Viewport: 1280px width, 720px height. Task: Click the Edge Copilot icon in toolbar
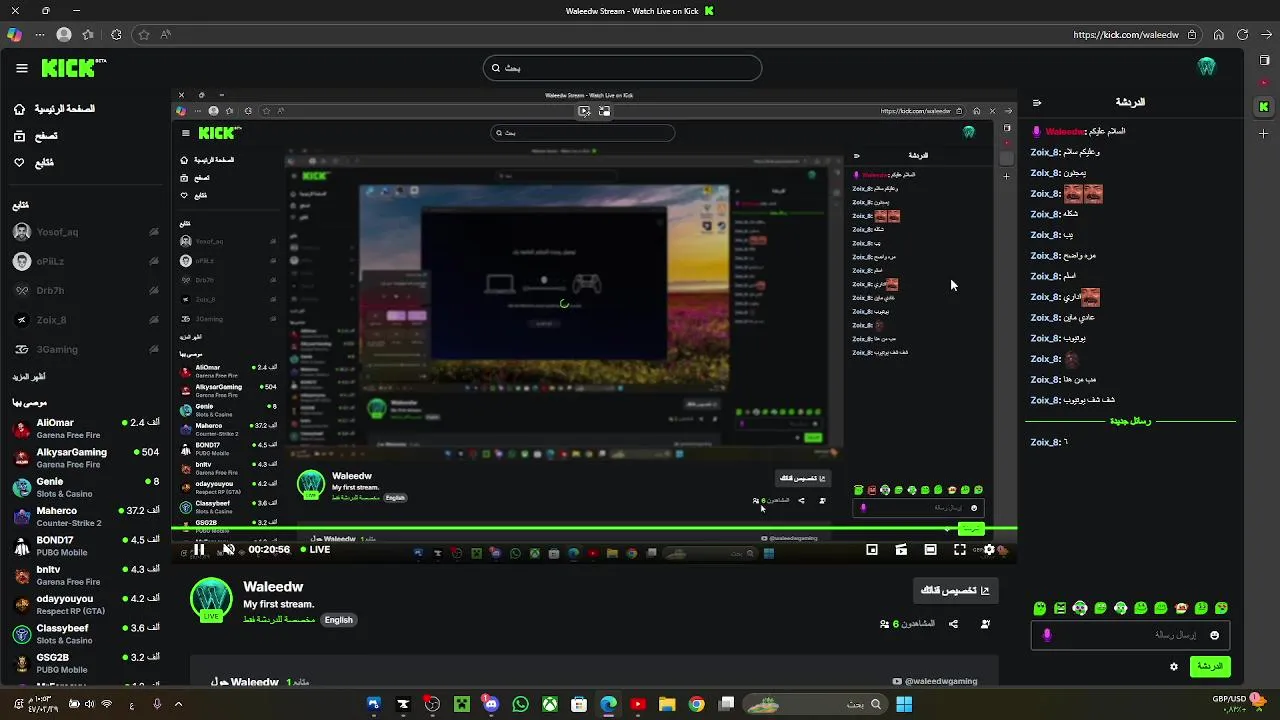[14, 34]
